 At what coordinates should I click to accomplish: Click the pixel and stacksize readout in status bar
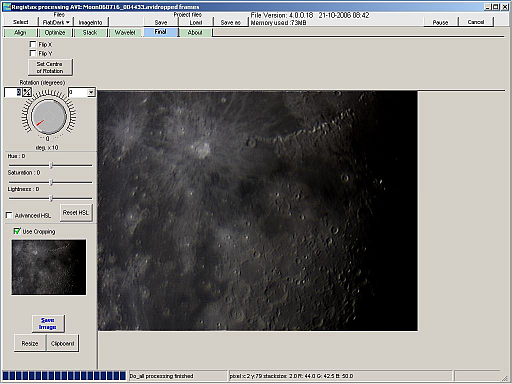pos(291,376)
